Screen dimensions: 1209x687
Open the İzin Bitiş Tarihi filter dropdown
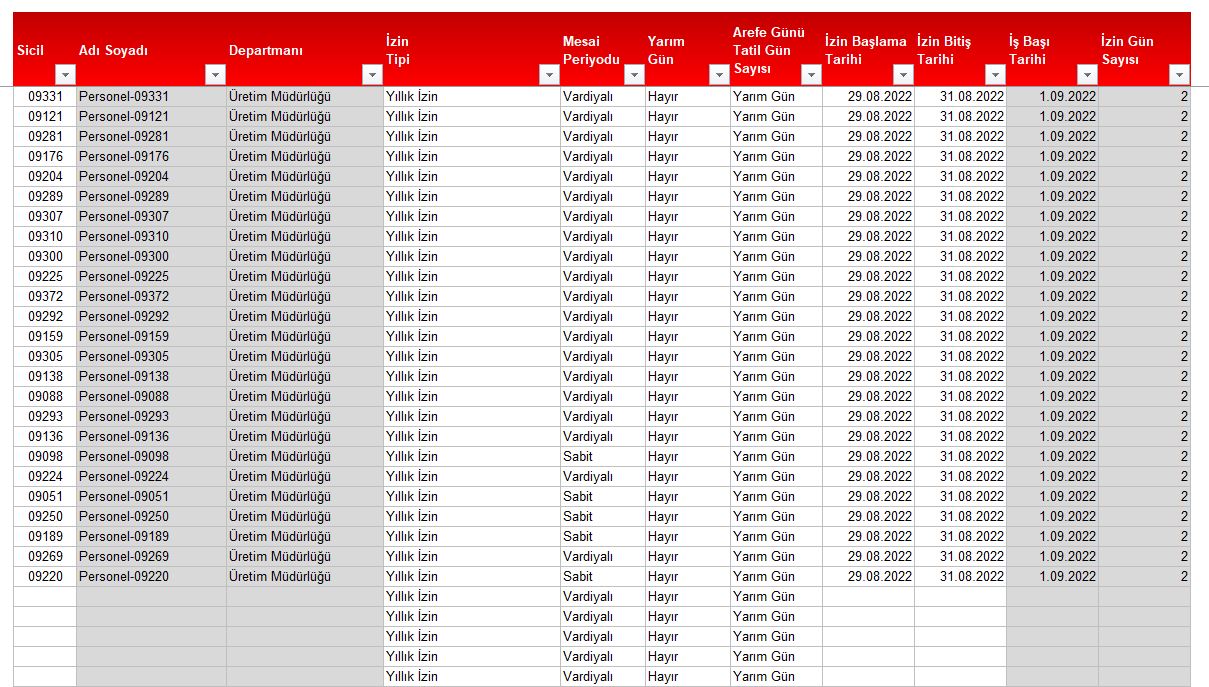(x=995, y=75)
